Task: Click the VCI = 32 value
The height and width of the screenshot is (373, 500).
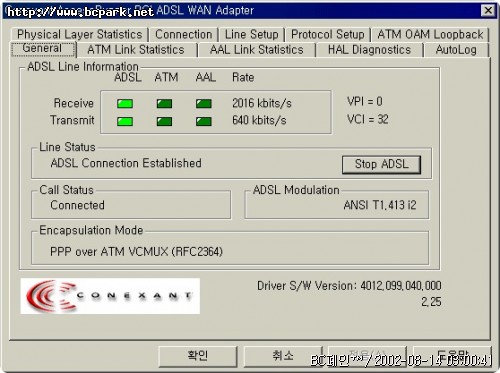Action: point(368,119)
